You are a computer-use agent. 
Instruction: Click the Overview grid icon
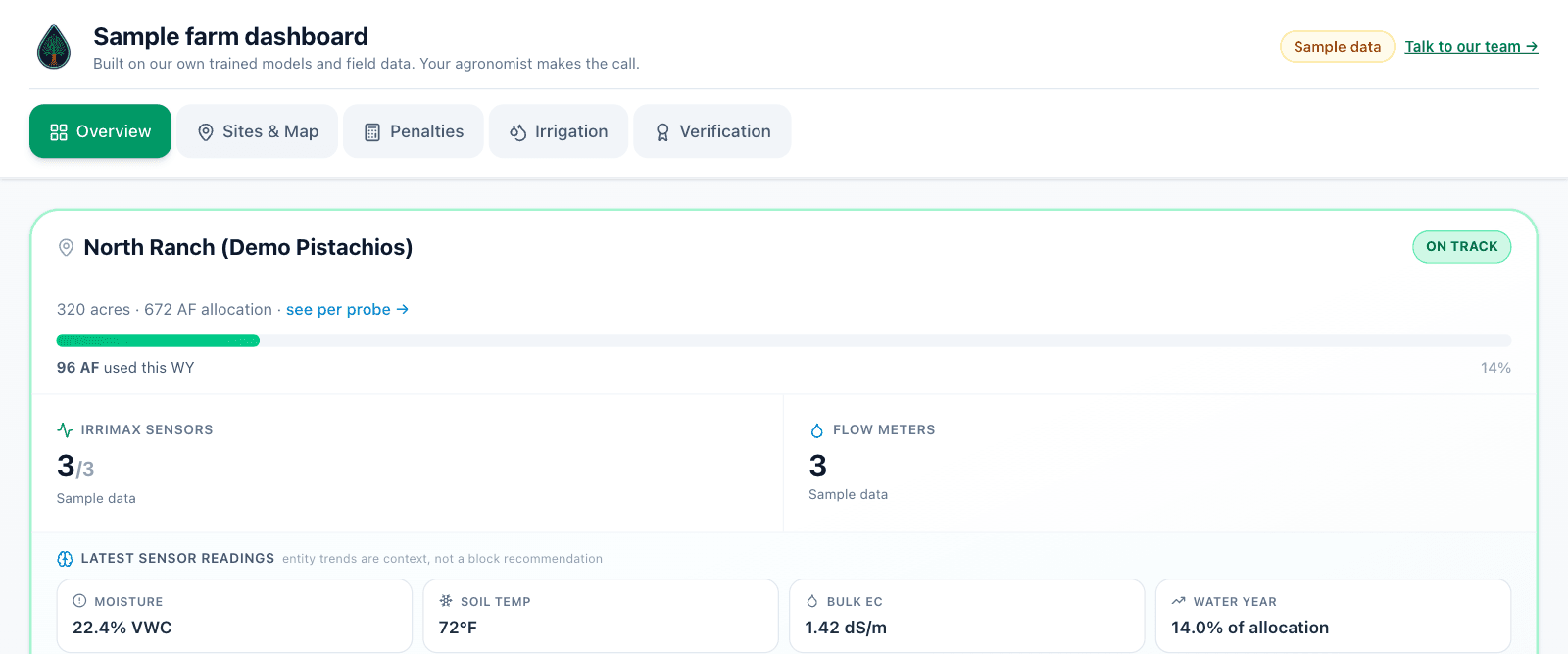[x=59, y=132]
